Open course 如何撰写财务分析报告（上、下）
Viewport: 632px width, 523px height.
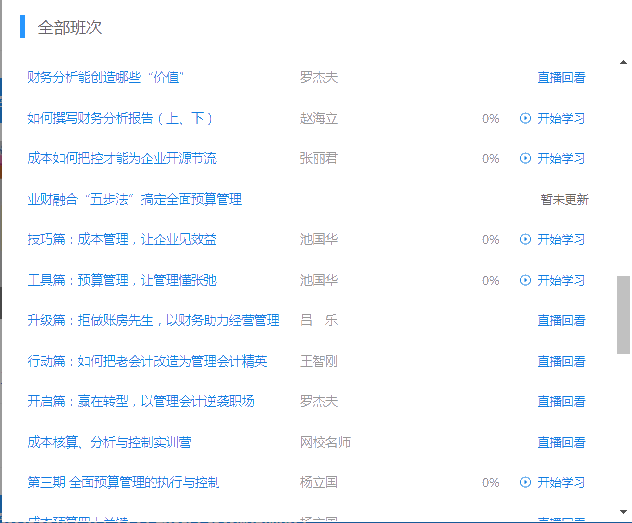[x=120, y=118]
